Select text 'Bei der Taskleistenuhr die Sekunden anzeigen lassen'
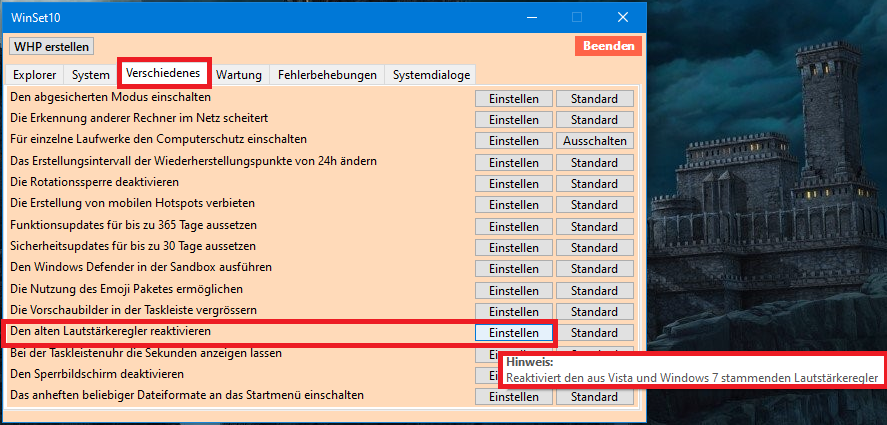Screen dimensions: 887x425 pos(146,353)
